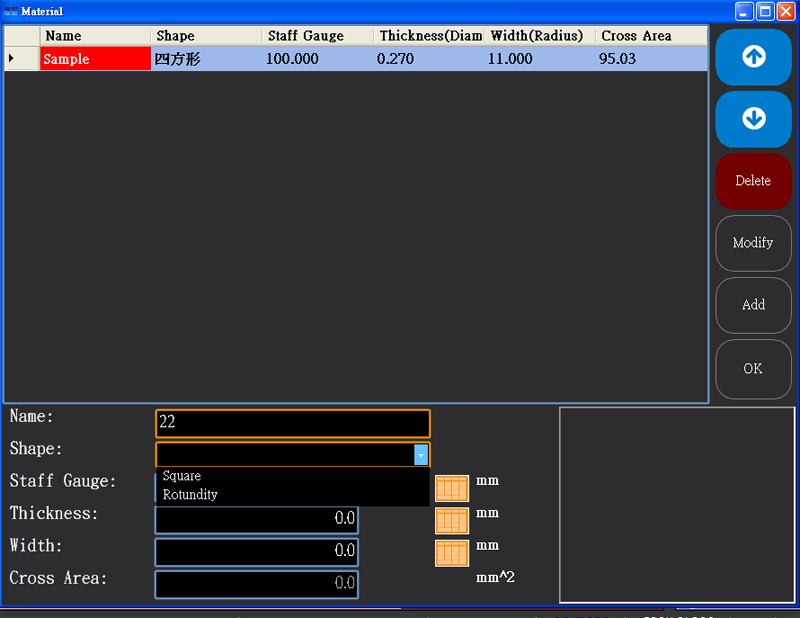Open keypad icon beside Width field
800x618 pixels.
[x=452, y=553]
